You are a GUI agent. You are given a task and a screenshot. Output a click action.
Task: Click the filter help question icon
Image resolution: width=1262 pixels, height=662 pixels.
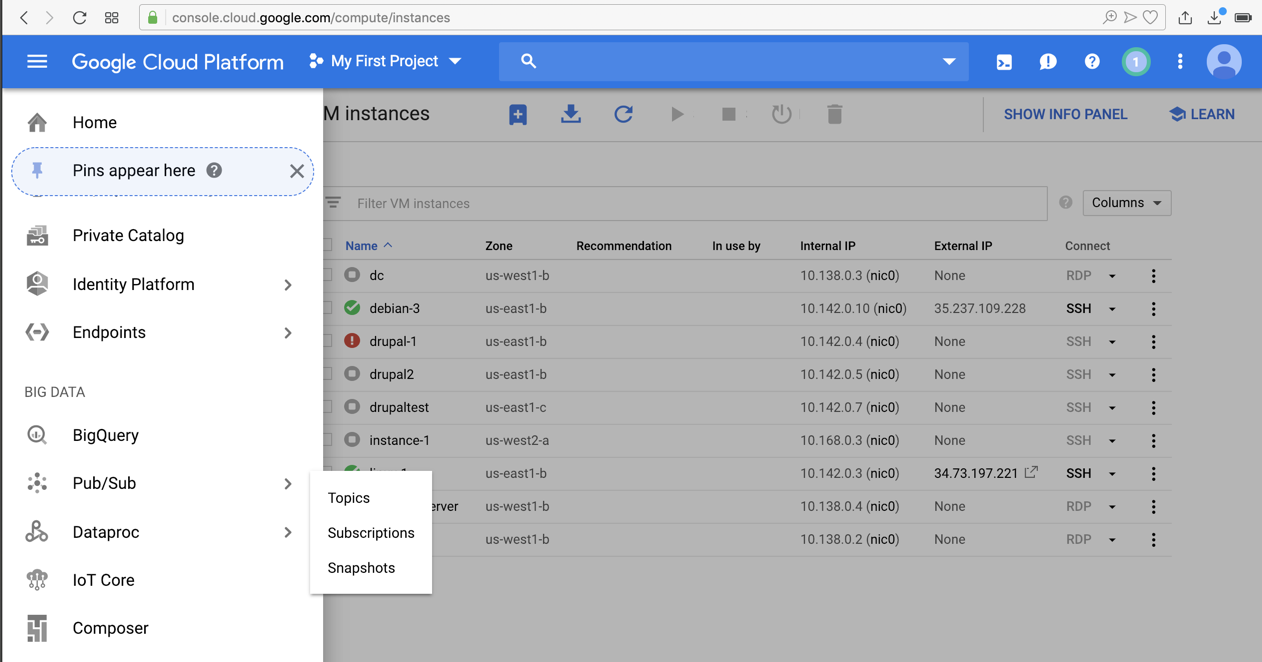click(x=1066, y=203)
